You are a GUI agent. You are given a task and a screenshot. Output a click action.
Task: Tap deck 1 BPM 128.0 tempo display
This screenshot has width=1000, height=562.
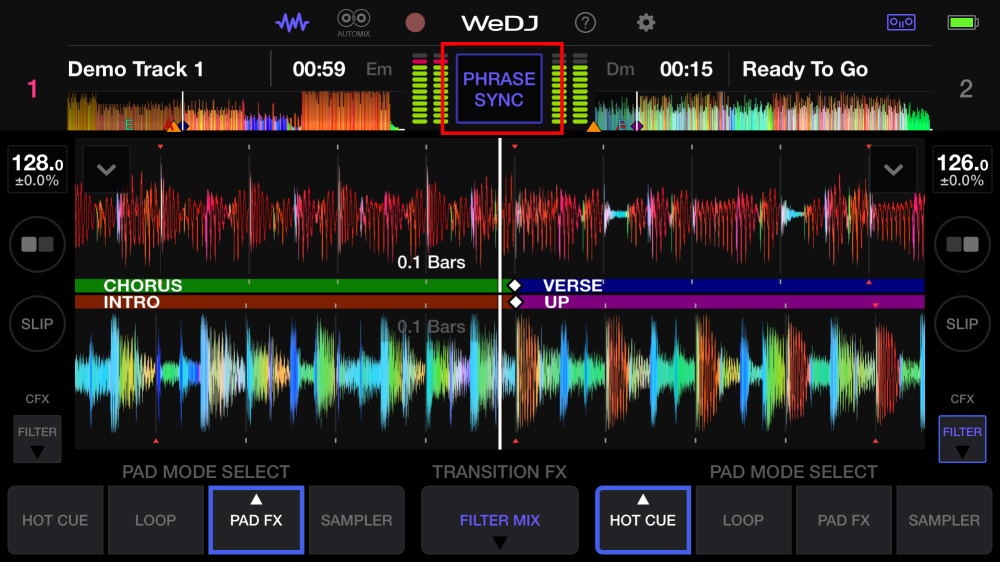[37, 170]
